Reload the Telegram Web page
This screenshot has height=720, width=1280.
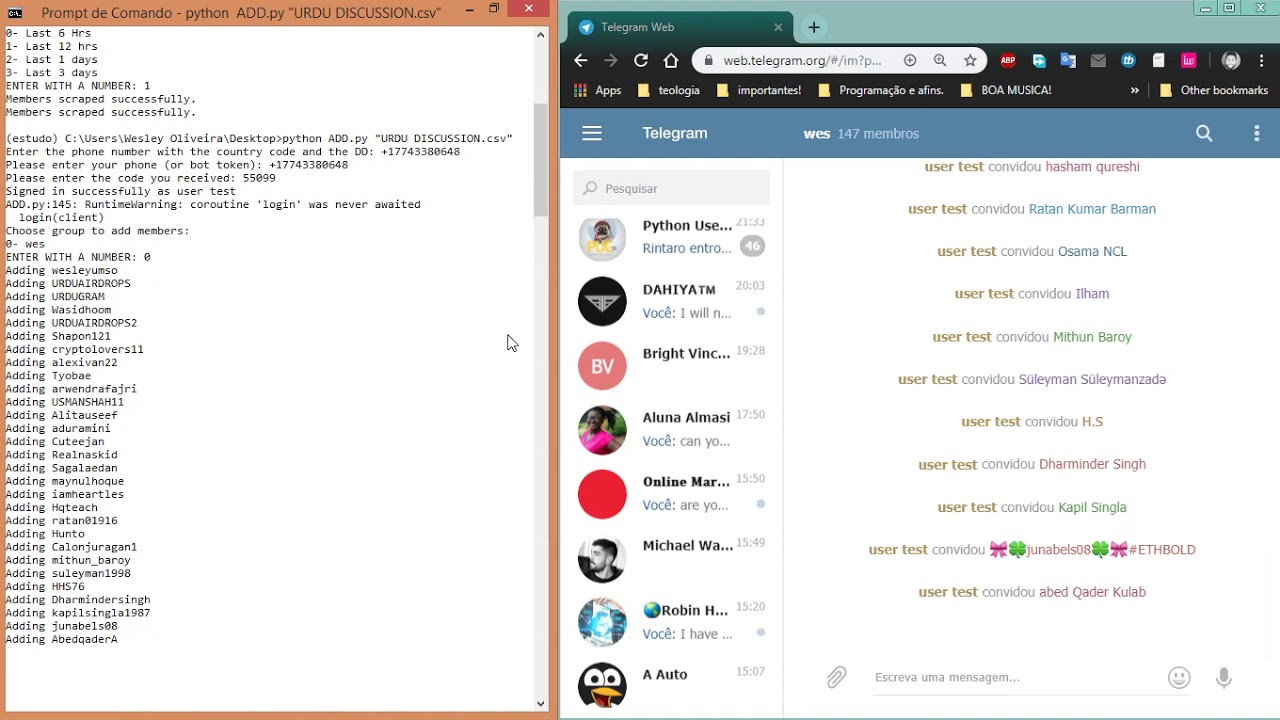pyautogui.click(x=641, y=60)
